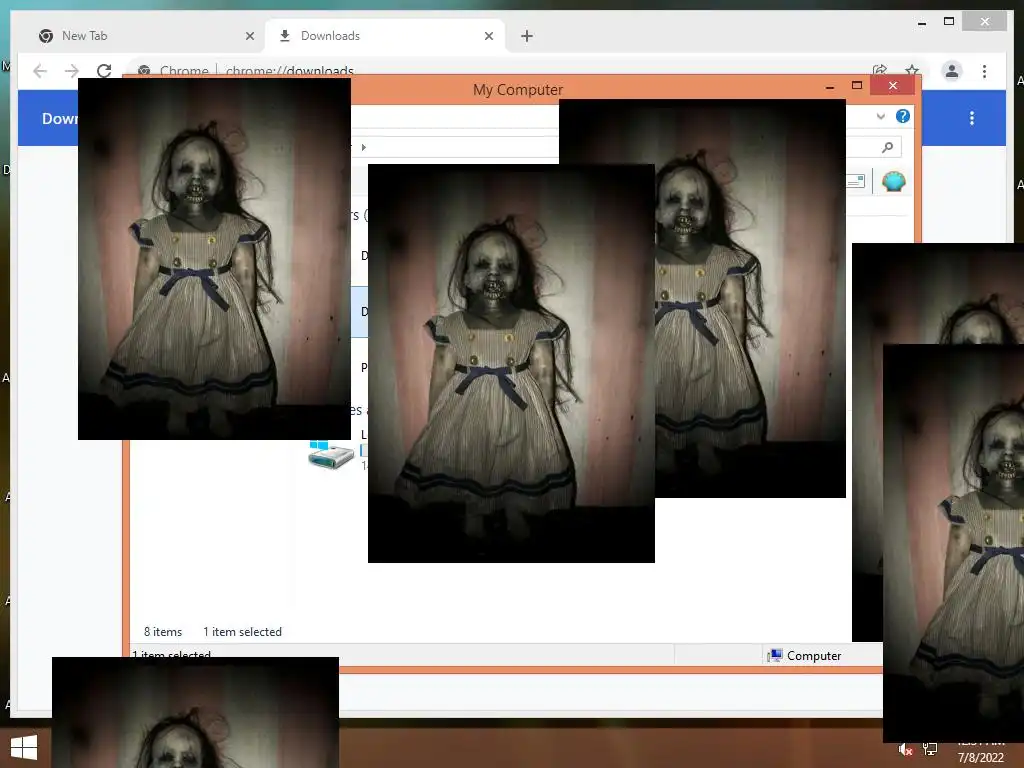Maximize the My Computer window

857,86
